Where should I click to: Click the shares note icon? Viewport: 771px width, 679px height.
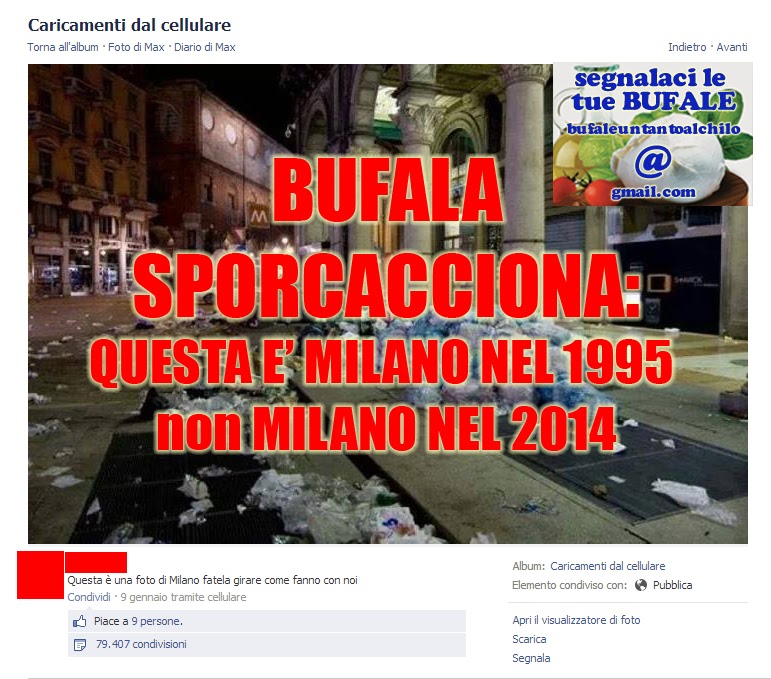coord(80,645)
